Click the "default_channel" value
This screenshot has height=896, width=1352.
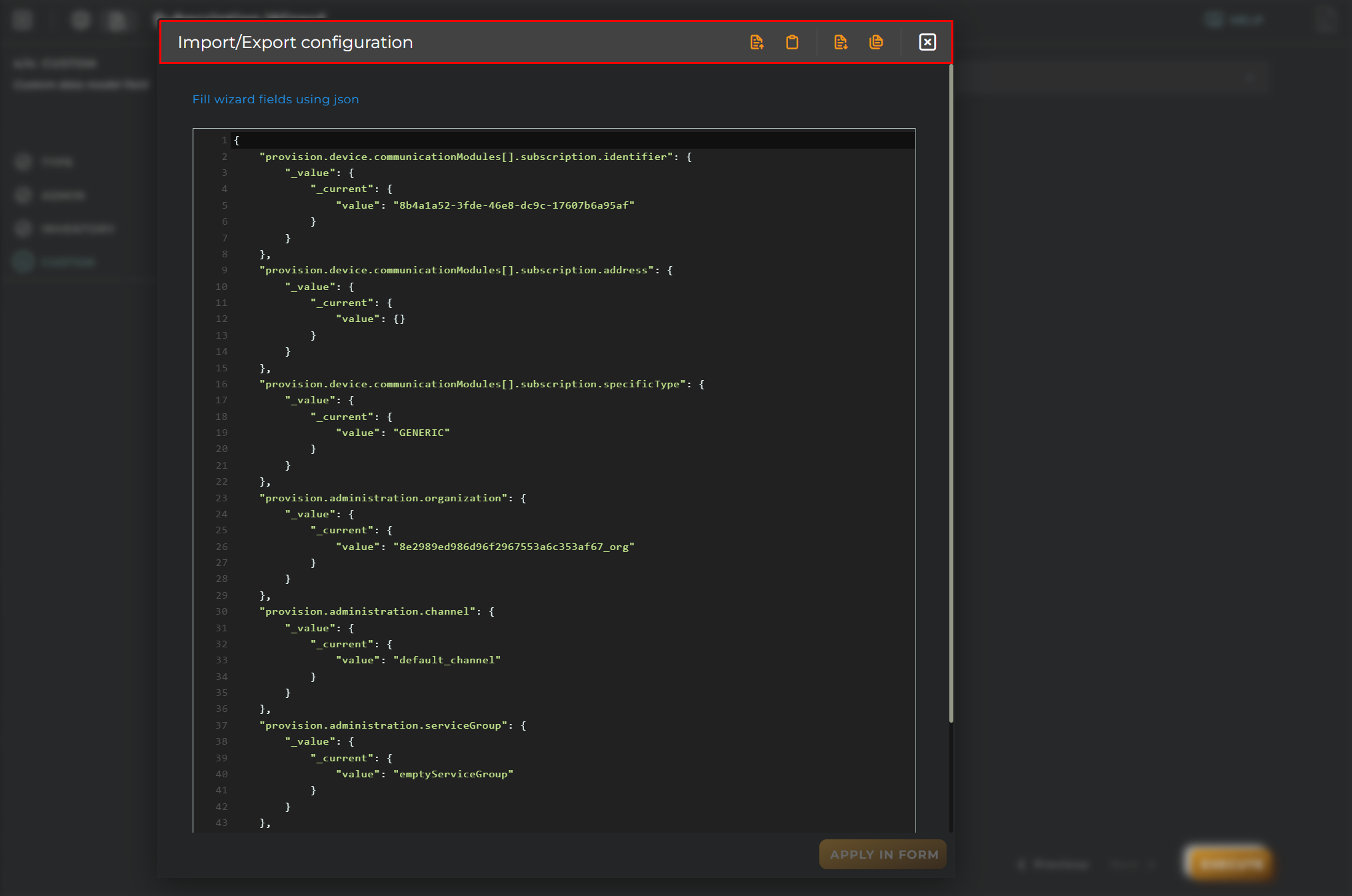click(447, 660)
